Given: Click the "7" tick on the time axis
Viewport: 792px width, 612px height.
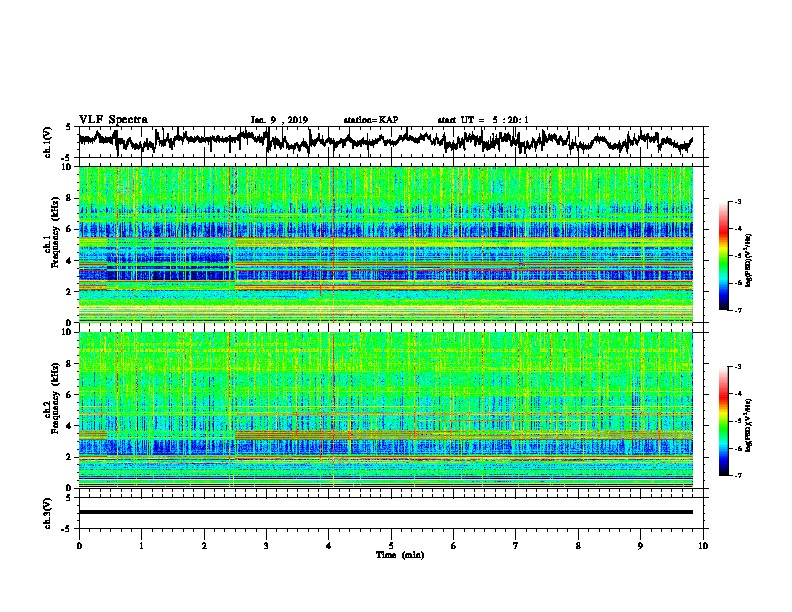Looking at the screenshot, I should click(x=516, y=546).
